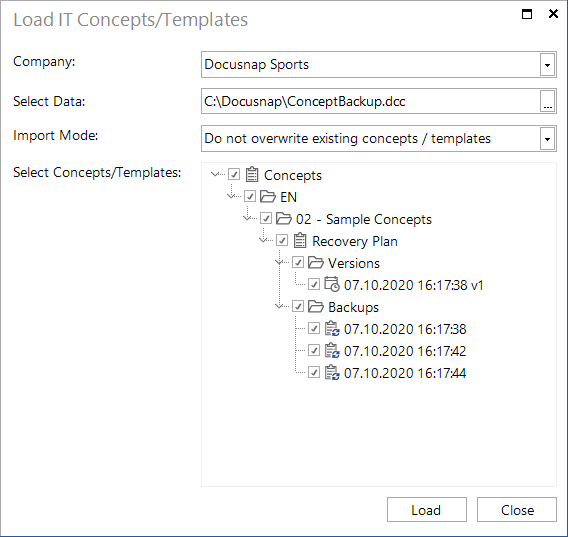The height and width of the screenshot is (537, 568).
Task: Click the Versions folder icon
Action: [x=316, y=262]
